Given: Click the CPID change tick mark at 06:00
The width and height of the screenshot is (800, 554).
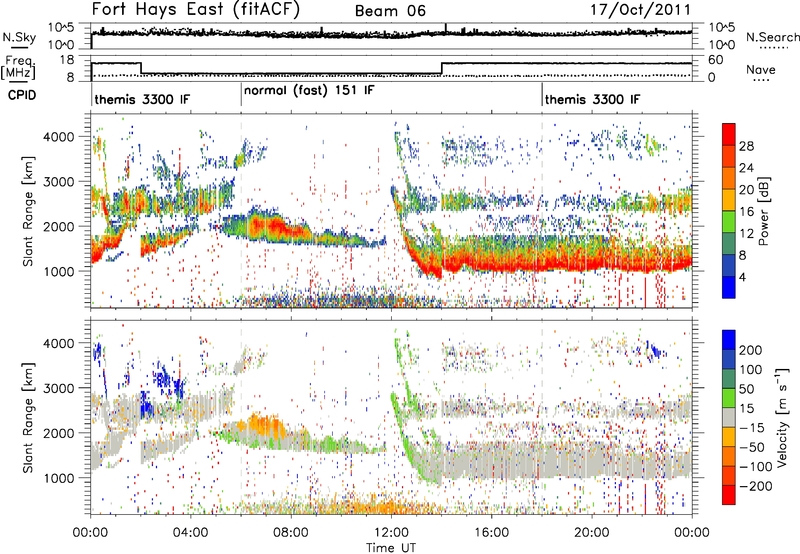Looking at the screenshot, I should coord(241,95).
